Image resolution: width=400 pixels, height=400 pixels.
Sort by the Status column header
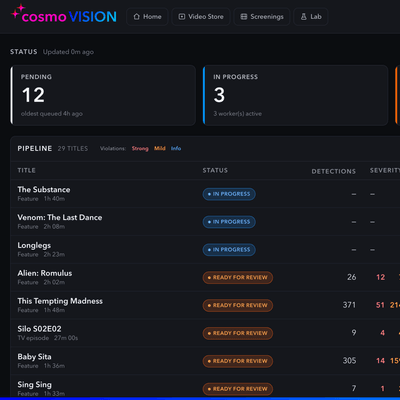pyautogui.click(x=215, y=170)
